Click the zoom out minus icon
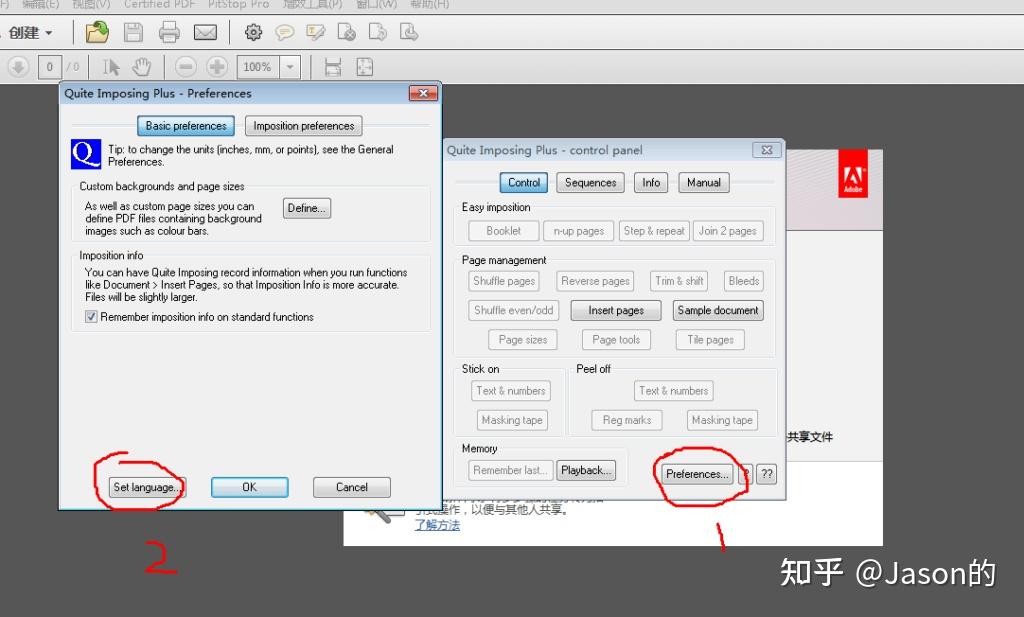Image resolution: width=1024 pixels, height=617 pixels. point(185,67)
